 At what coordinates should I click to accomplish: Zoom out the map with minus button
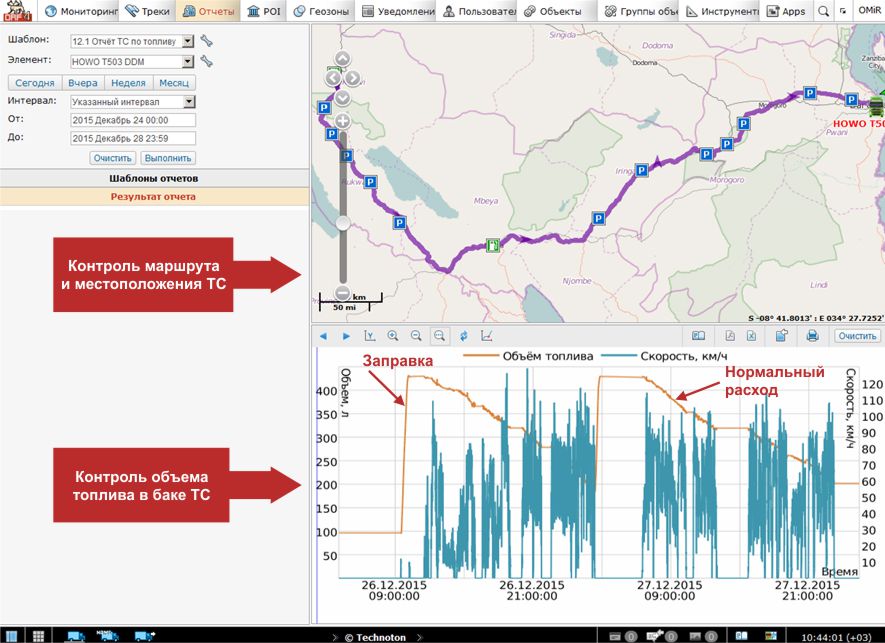coord(343,293)
